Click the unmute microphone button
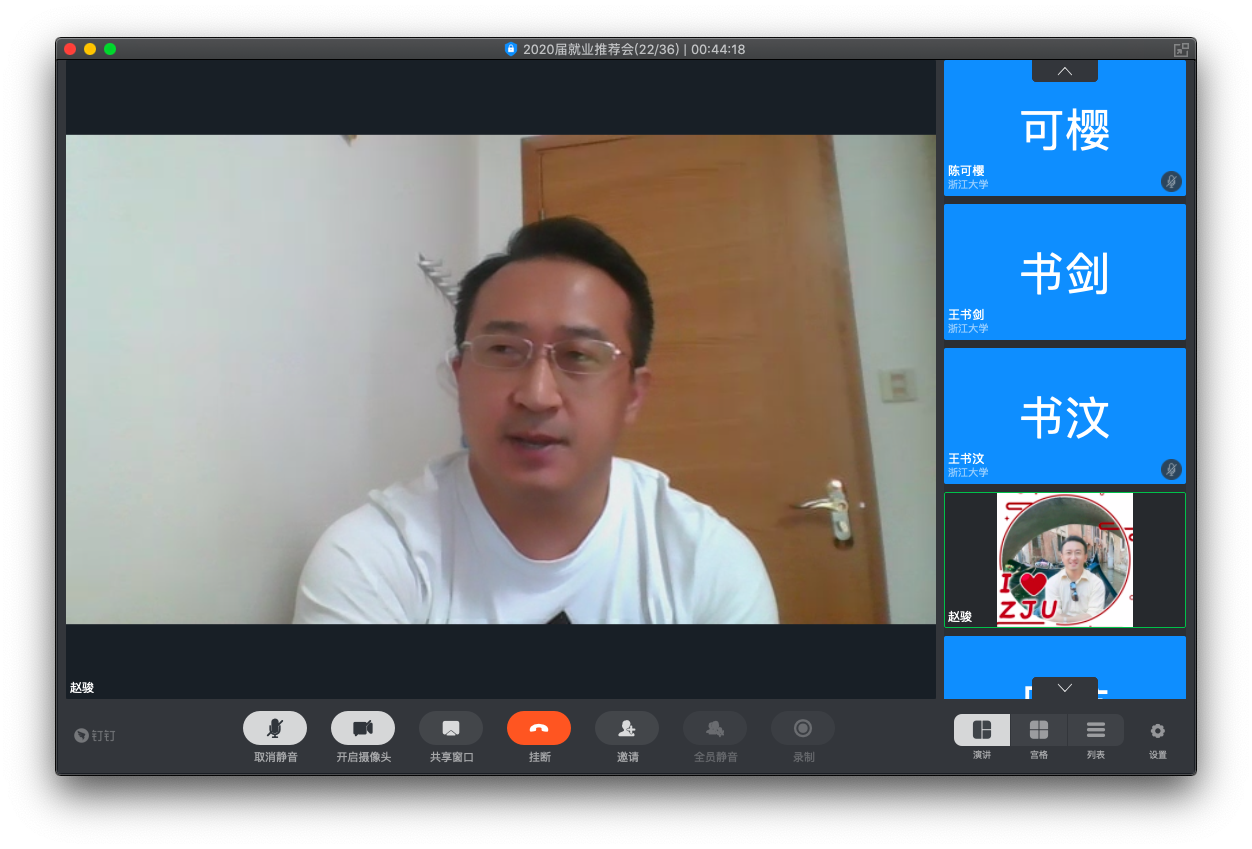The image size is (1252, 849). (274, 728)
